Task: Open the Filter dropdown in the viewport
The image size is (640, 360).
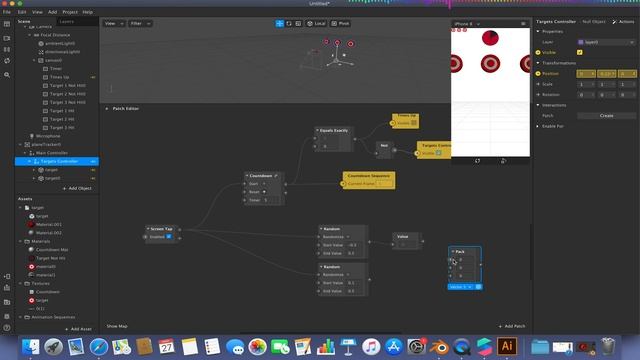Action: click(140, 24)
